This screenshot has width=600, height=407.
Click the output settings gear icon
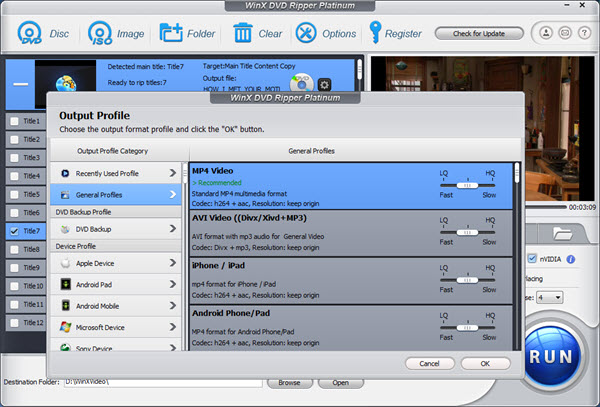tap(324, 85)
